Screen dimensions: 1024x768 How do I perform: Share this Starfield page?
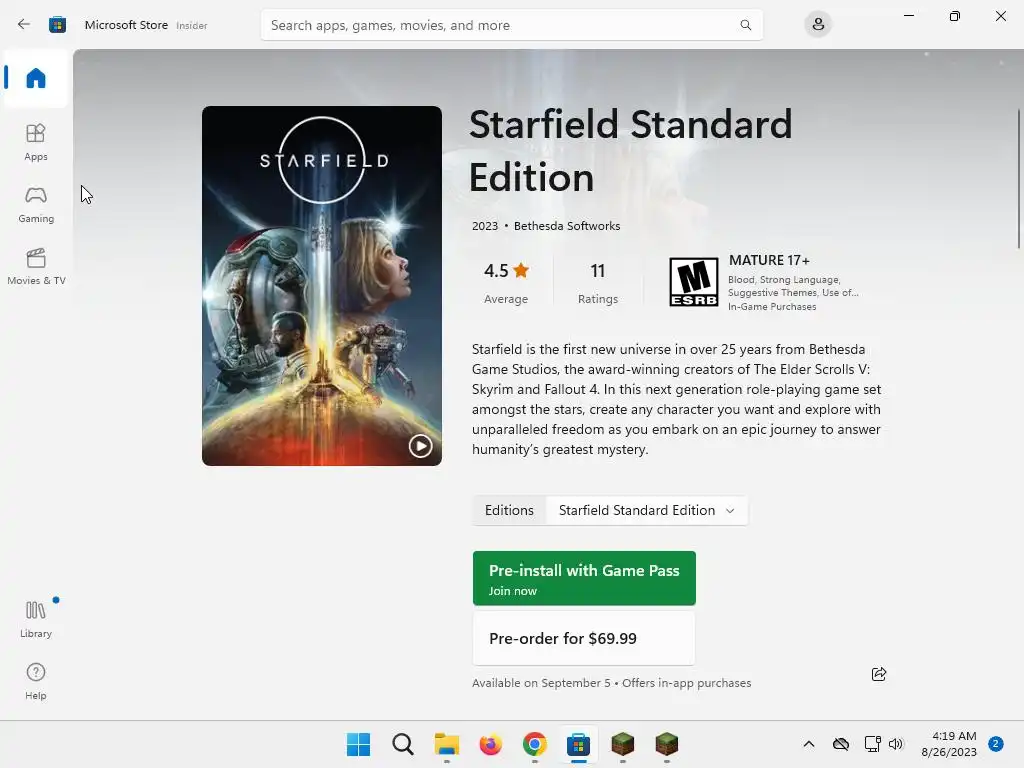pos(879,674)
